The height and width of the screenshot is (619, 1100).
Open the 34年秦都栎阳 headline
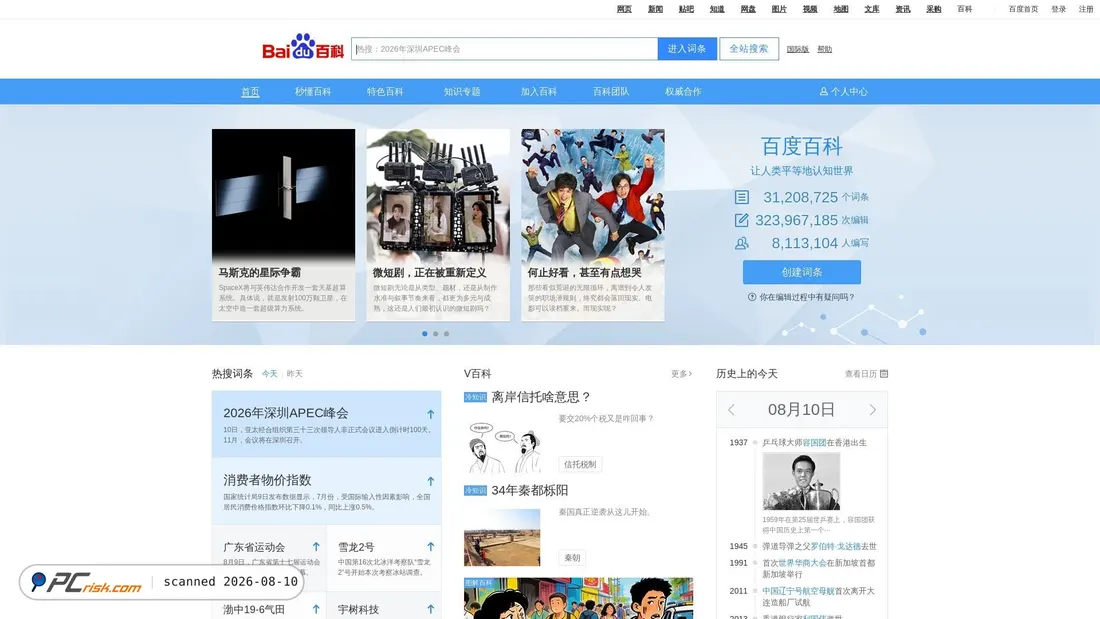coord(530,491)
